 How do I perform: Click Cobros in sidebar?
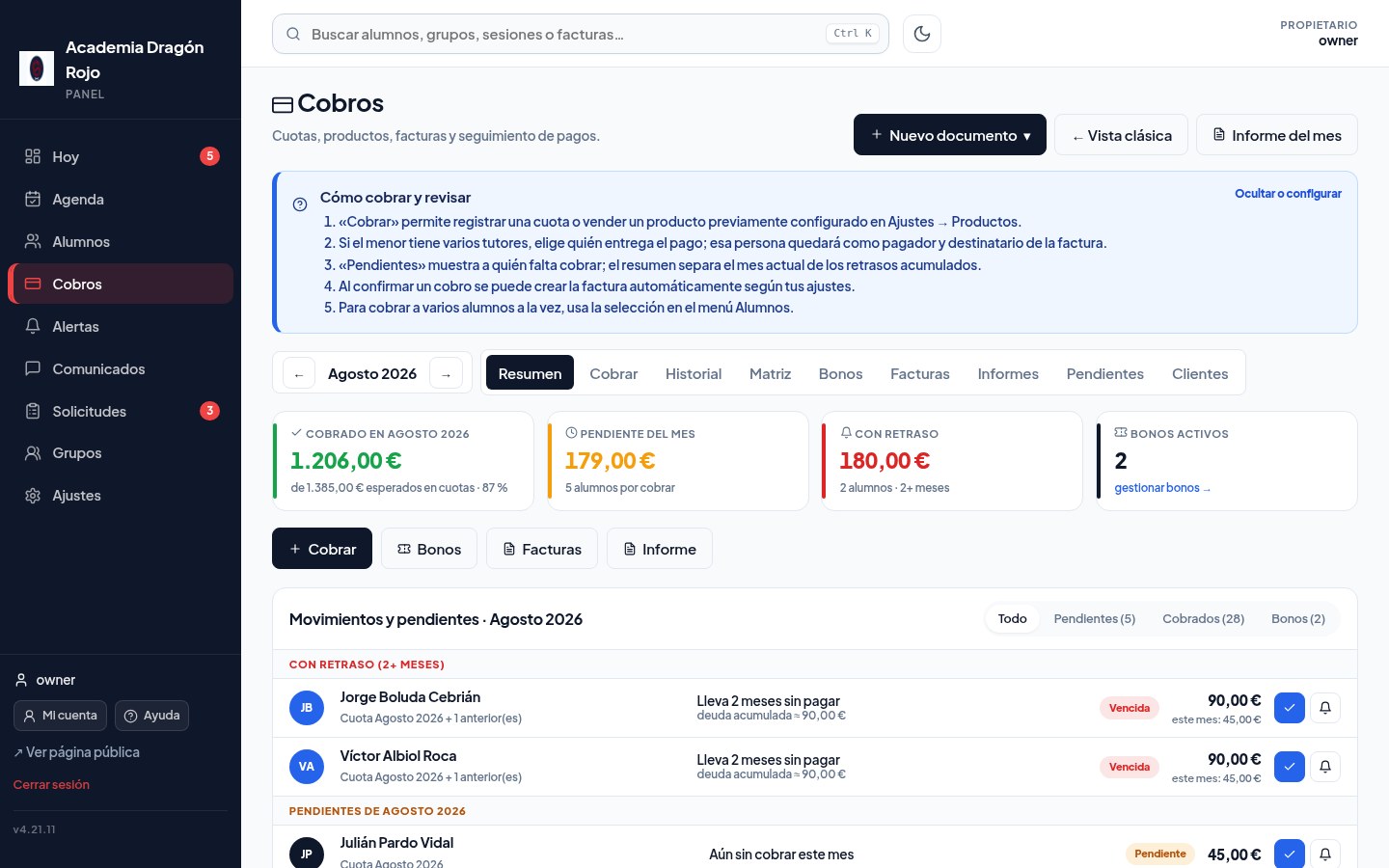(x=121, y=284)
